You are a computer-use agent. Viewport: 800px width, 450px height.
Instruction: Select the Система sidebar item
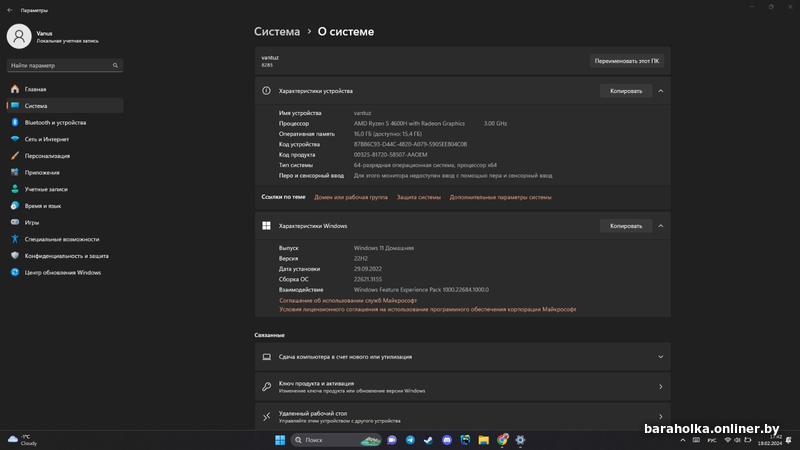coord(65,106)
